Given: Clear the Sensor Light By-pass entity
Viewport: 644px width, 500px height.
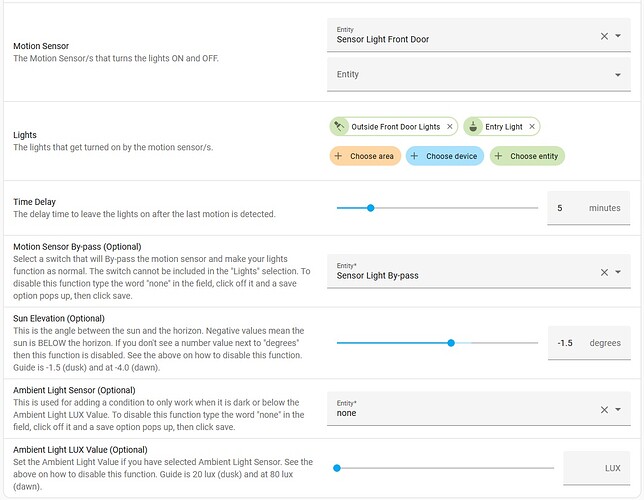Looking at the screenshot, I should tap(604, 271).
